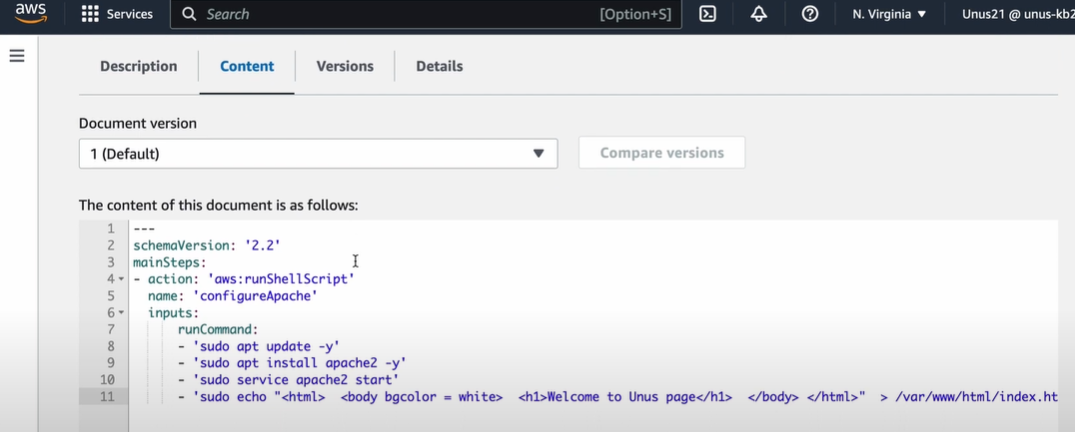Open the Details tab
Screen dimensions: 1075x432
point(439,67)
